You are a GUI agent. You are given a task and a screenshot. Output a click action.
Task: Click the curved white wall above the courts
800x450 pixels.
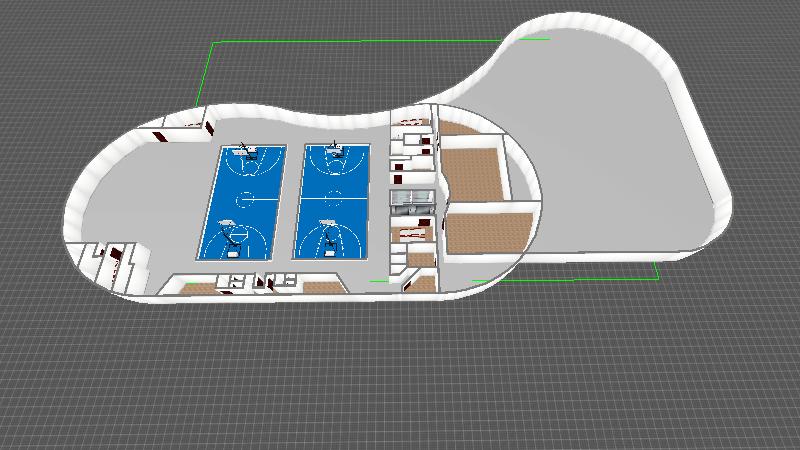[300, 112]
